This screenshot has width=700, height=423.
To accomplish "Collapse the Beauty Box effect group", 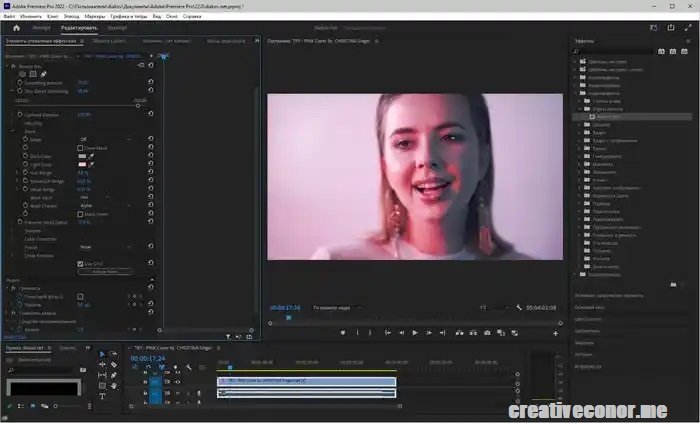I will (8, 66).
